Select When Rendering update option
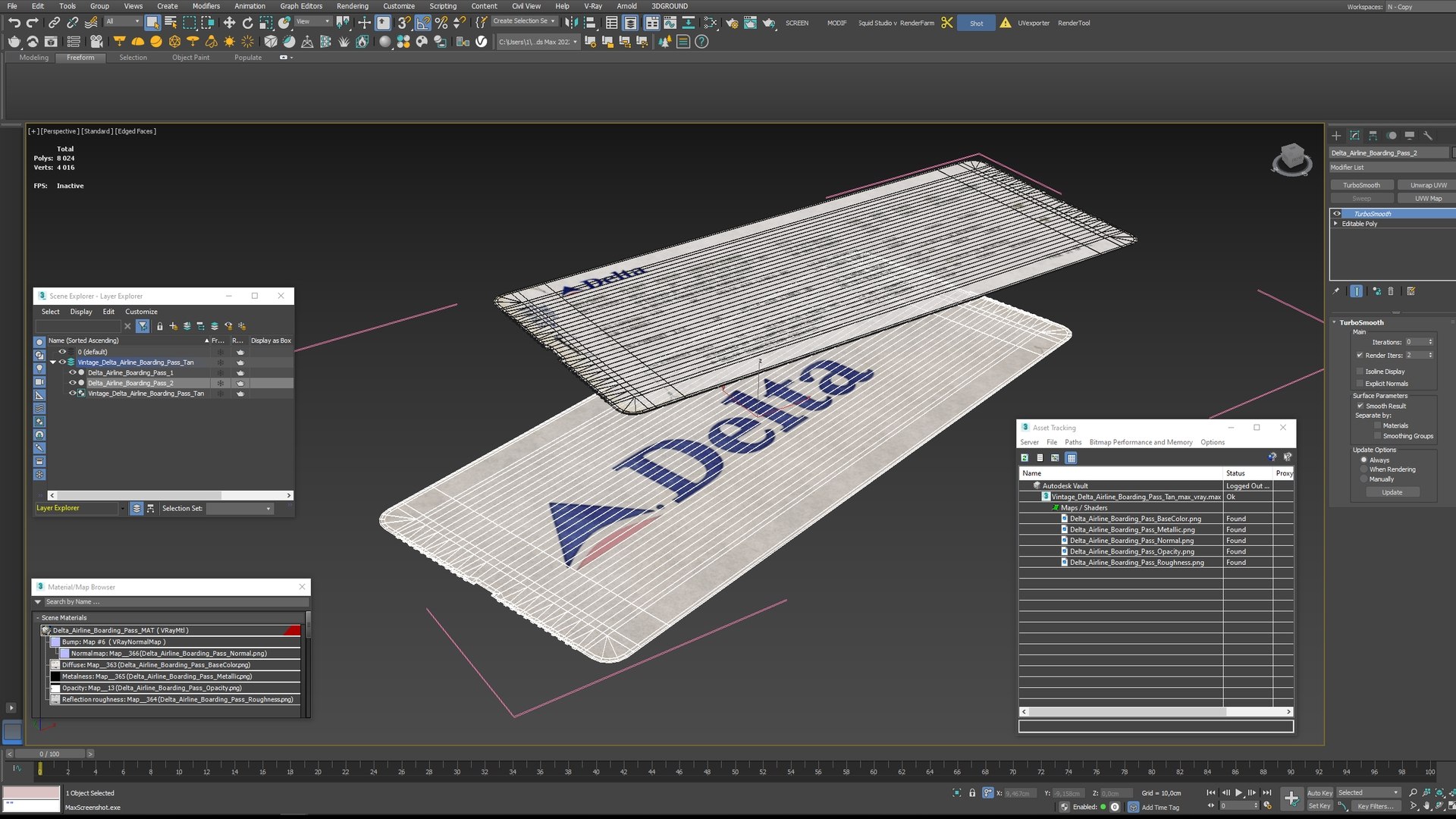Image resolution: width=1456 pixels, height=819 pixels. pos(1363,469)
